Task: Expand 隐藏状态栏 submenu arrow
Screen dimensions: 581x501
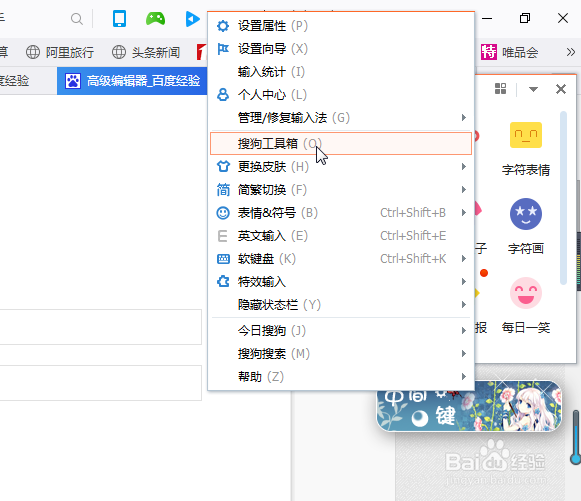Action: [464, 305]
